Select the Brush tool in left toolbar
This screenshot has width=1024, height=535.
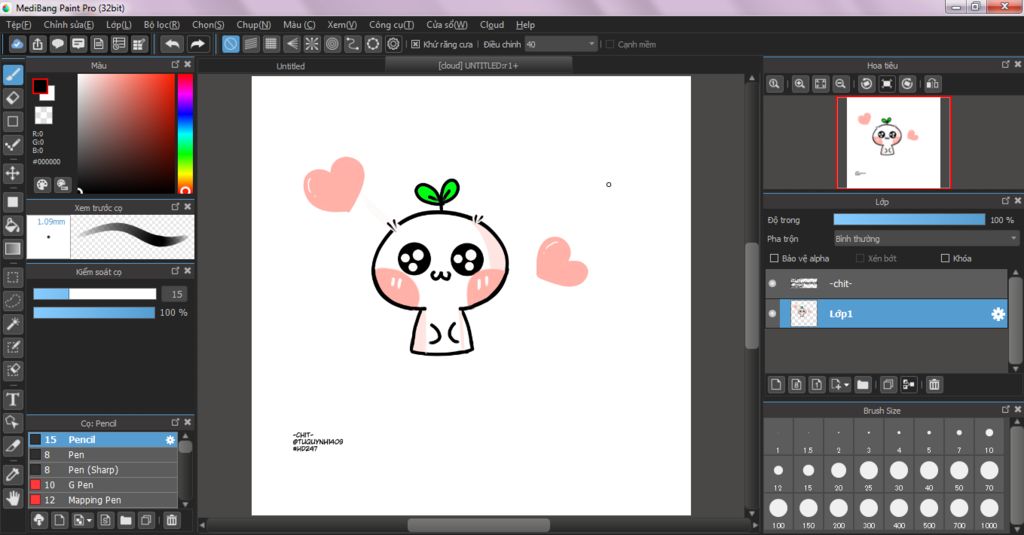coord(13,74)
